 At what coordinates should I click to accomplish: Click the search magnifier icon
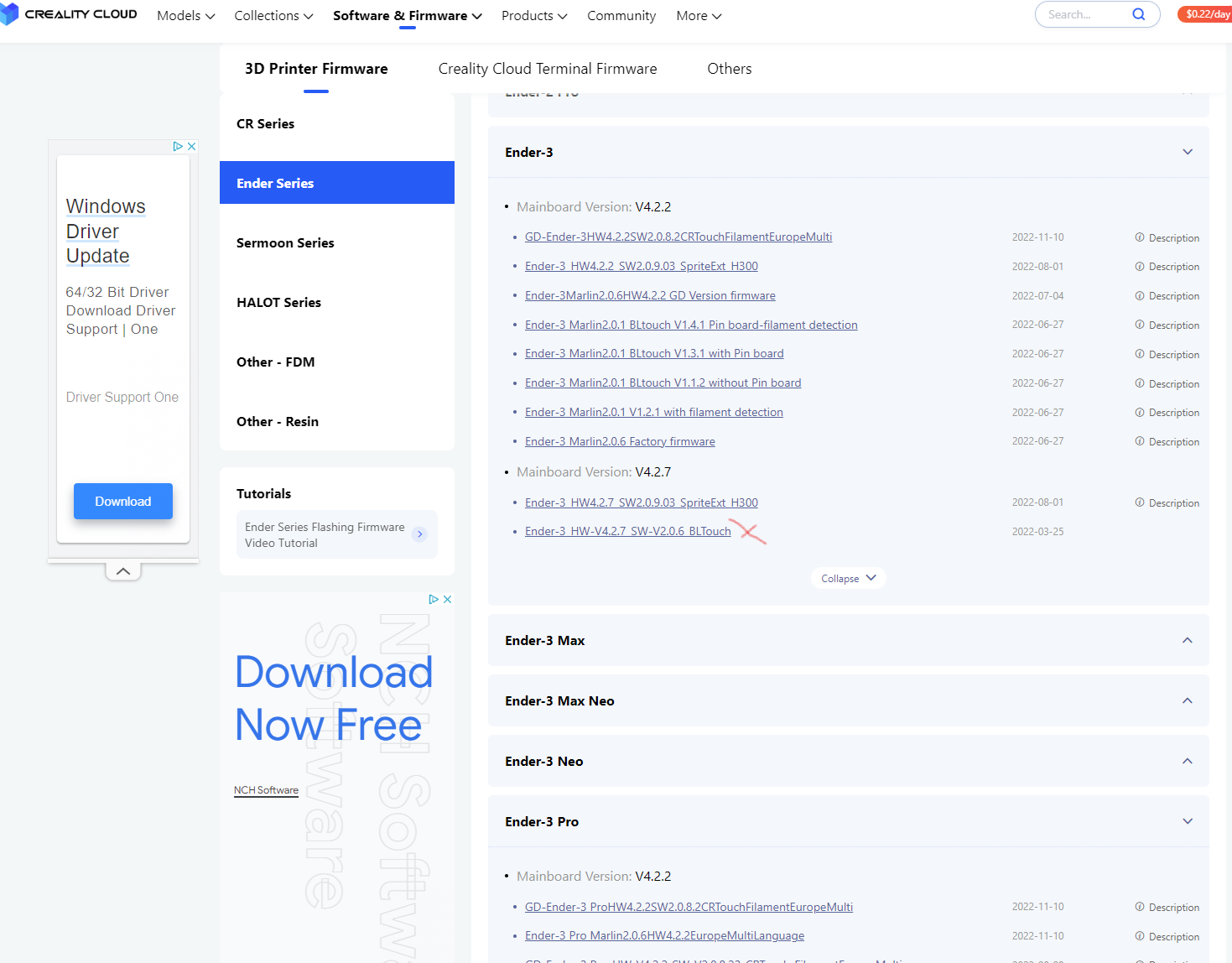click(x=1138, y=14)
